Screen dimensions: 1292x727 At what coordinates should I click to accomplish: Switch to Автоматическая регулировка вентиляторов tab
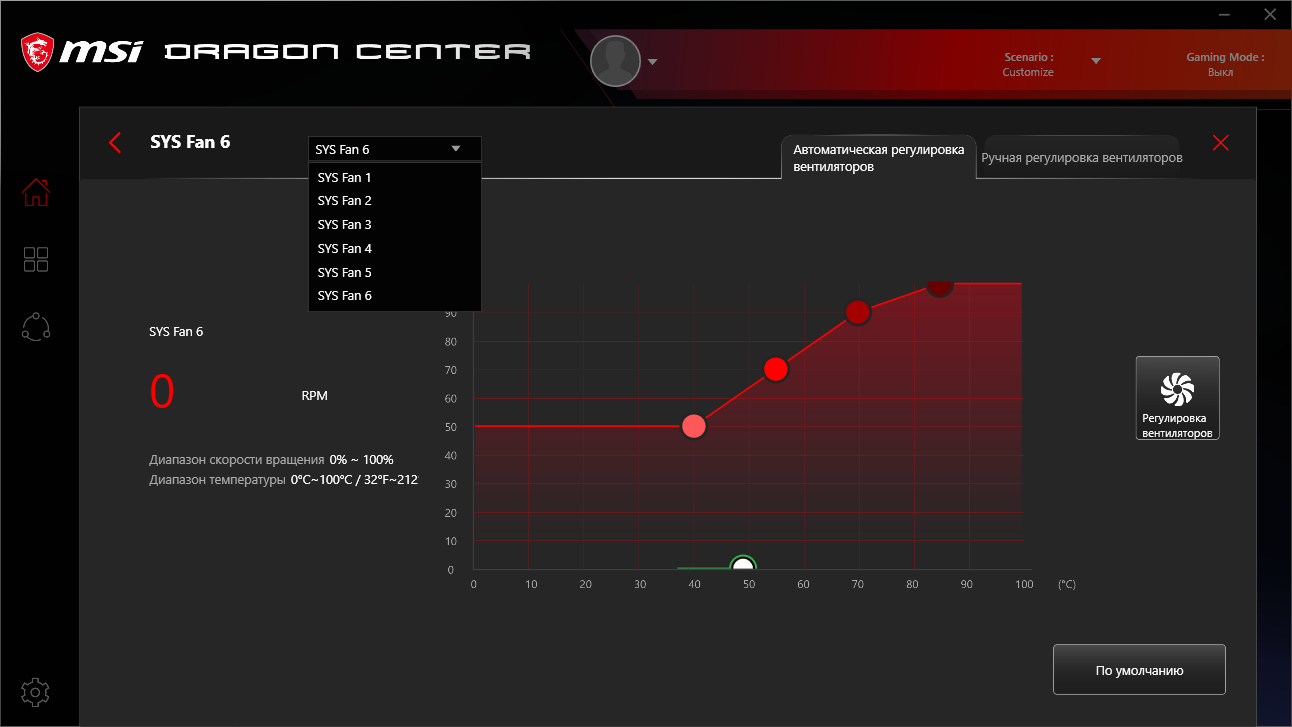(878, 158)
